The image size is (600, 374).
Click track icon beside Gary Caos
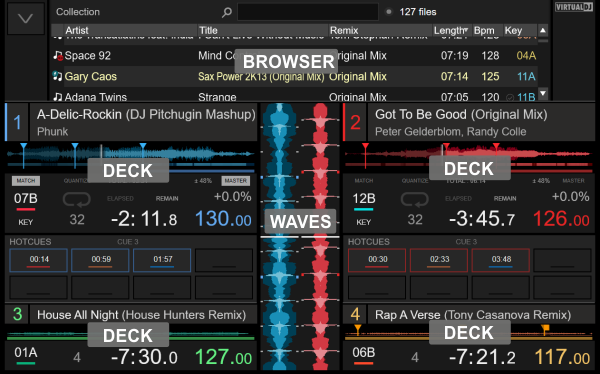pyautogui.click(x=57, y=76)
